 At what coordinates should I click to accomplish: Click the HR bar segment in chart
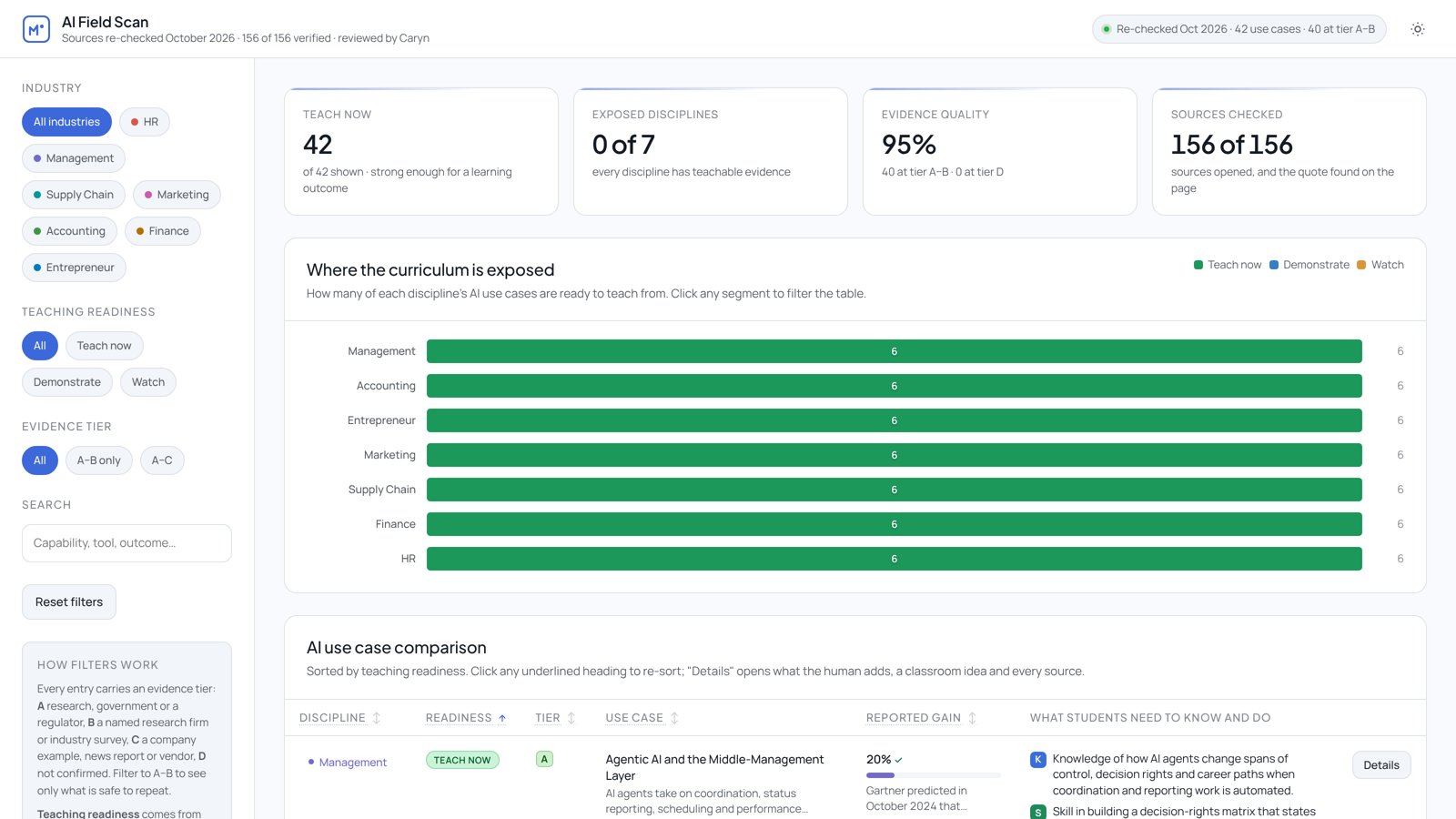(x=895, y=559)
